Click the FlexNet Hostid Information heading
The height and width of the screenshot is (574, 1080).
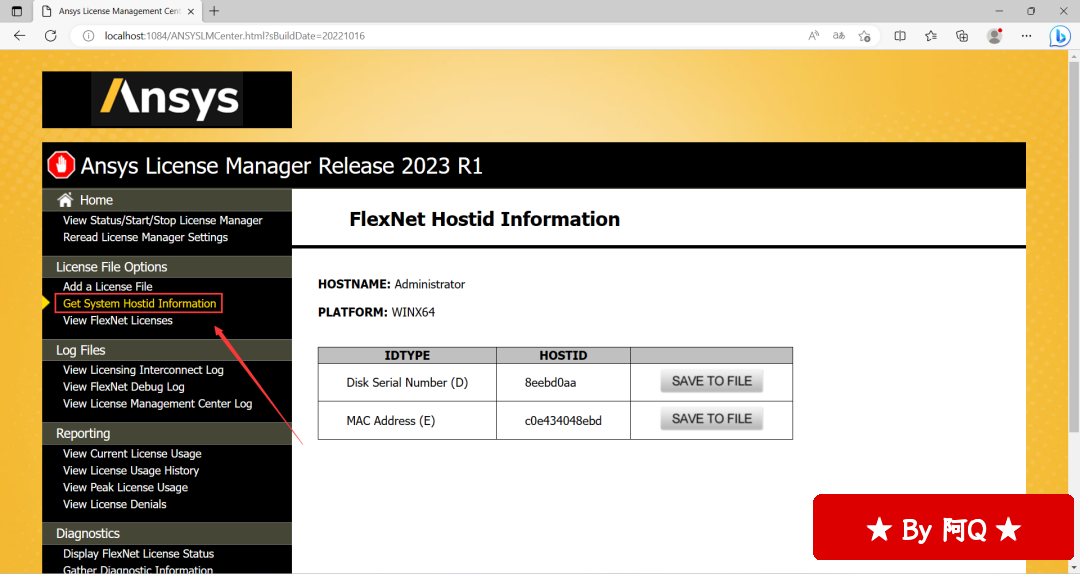[x=484, y=219]
